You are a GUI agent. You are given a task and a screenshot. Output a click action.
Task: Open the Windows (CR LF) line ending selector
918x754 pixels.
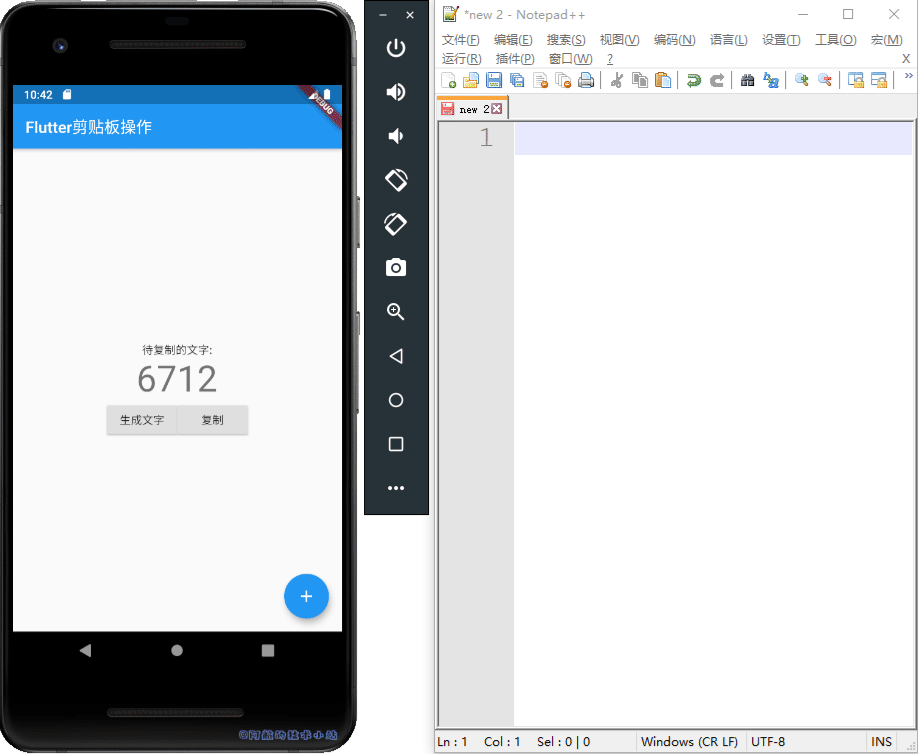click(x=689, y=742)
